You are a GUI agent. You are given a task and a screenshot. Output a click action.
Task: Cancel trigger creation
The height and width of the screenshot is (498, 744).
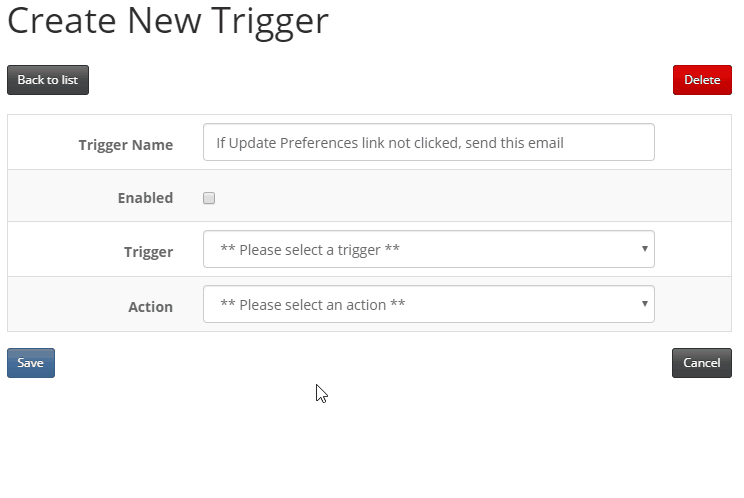(702, 363)
